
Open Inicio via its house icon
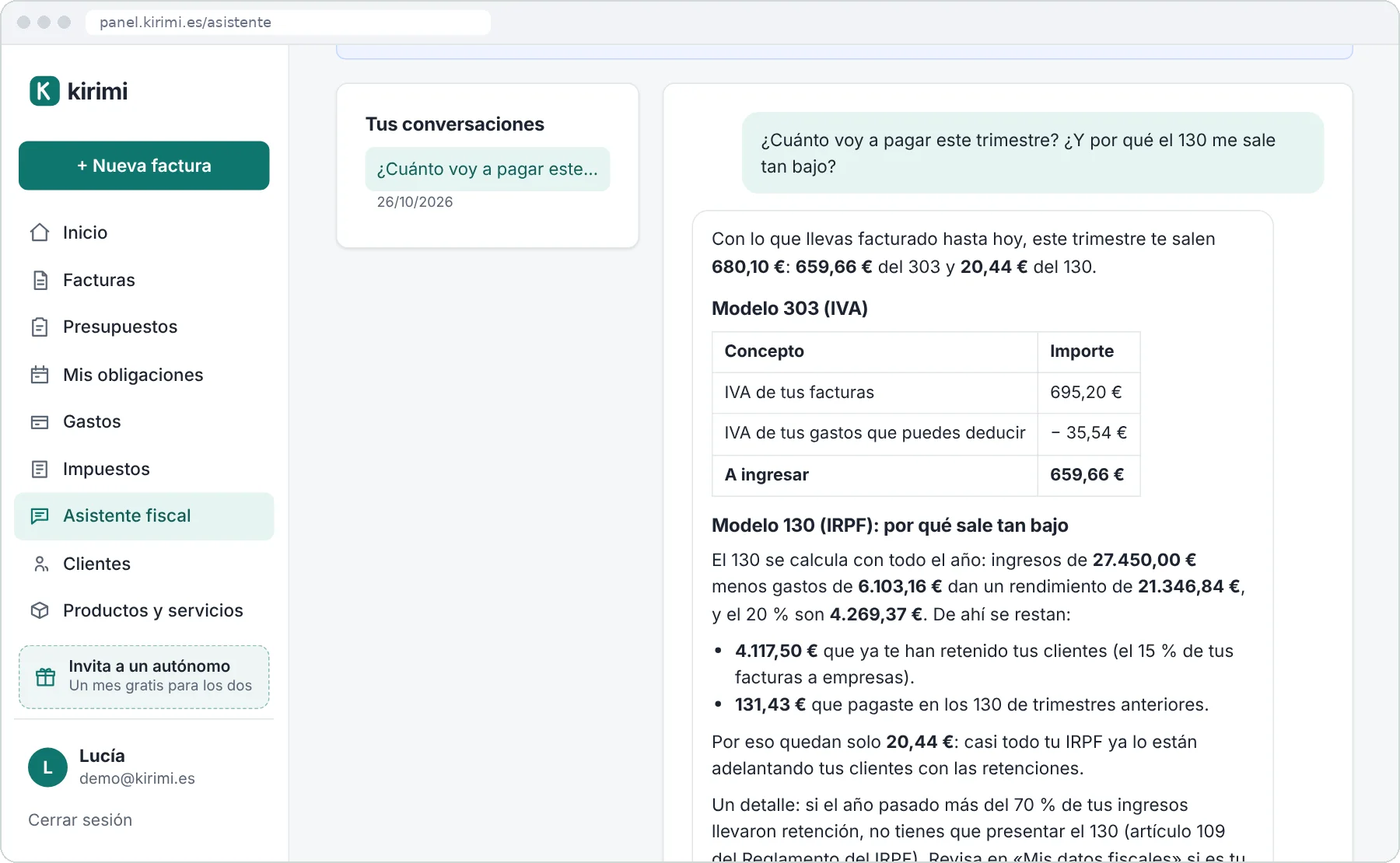click(x=40, y=232)
